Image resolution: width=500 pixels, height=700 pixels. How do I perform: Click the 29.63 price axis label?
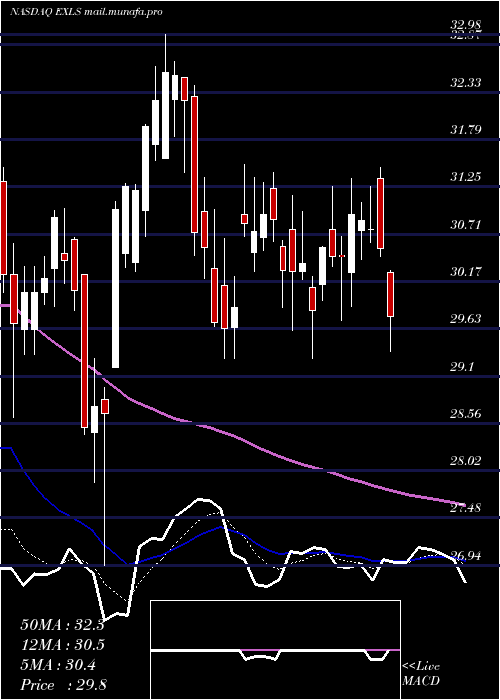(x=466, y=319)
